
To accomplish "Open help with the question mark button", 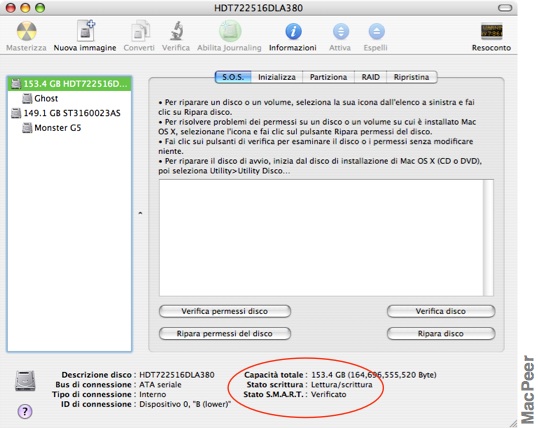I will pyautogui.click(x=25, y=411).
